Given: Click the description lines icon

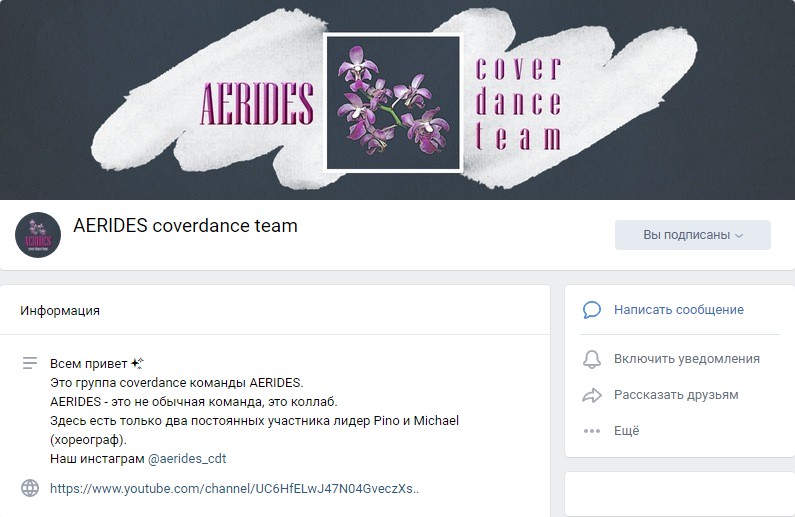Looking at the screenshot, I should click(30, 363).
